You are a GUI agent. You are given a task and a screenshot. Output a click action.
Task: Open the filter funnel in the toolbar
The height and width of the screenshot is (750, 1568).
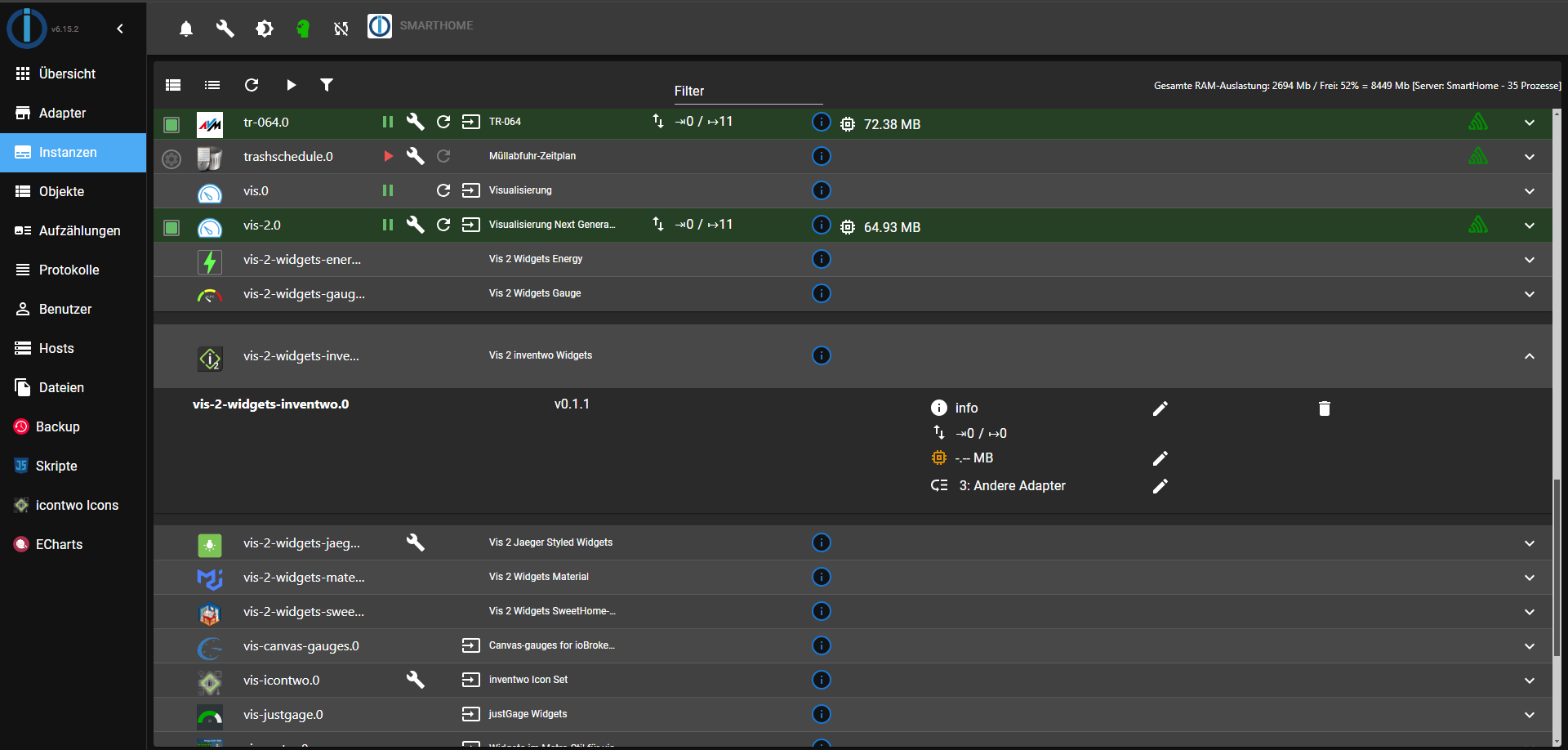[327, 85]
